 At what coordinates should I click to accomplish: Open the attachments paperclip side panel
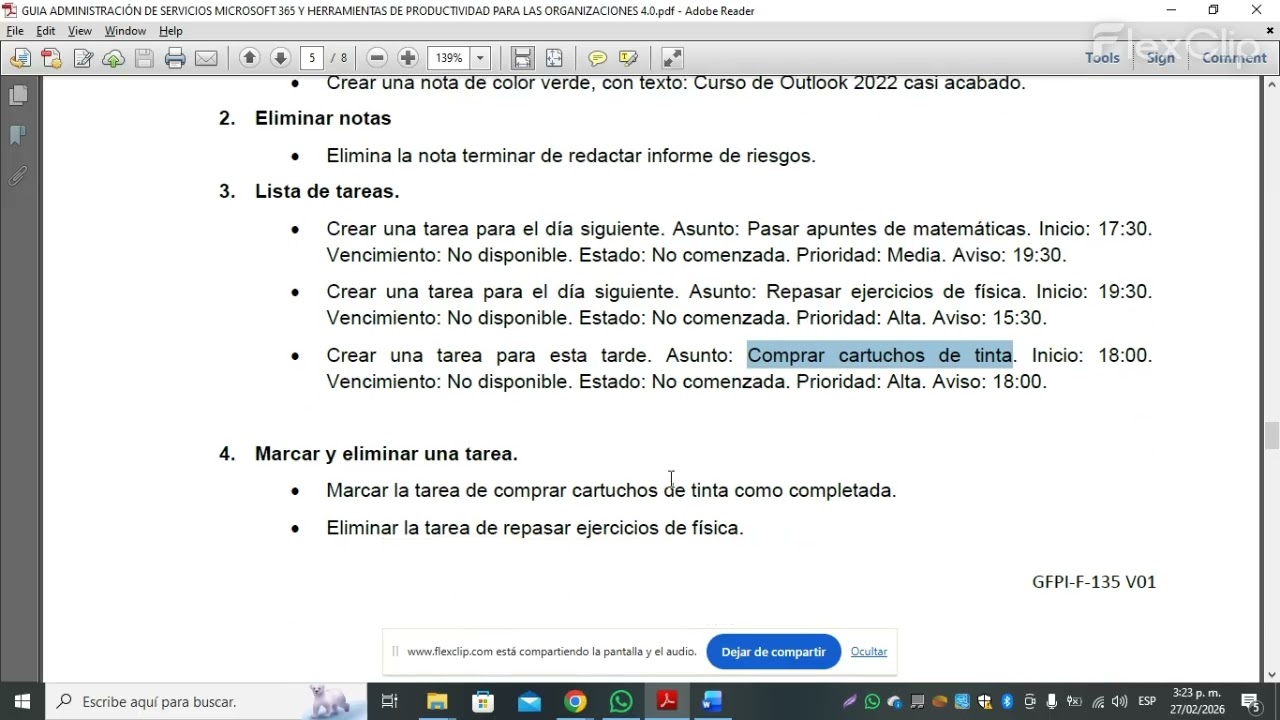[17, 176]
